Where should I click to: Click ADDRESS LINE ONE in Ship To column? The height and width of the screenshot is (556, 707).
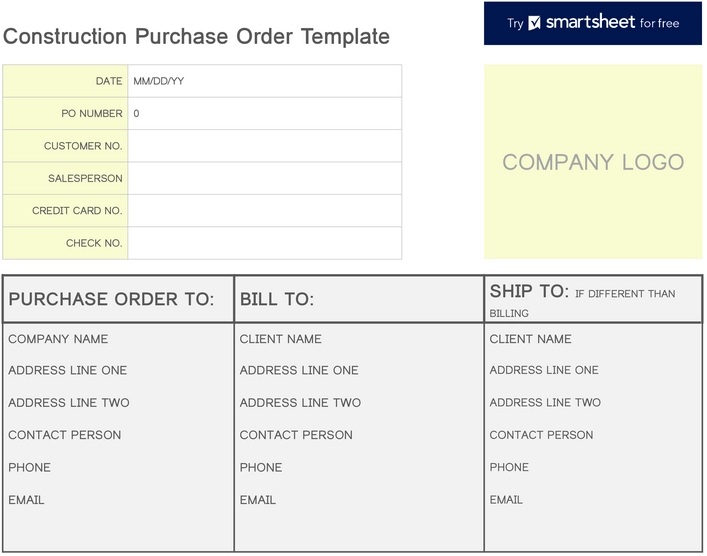[x=544, y=370]
